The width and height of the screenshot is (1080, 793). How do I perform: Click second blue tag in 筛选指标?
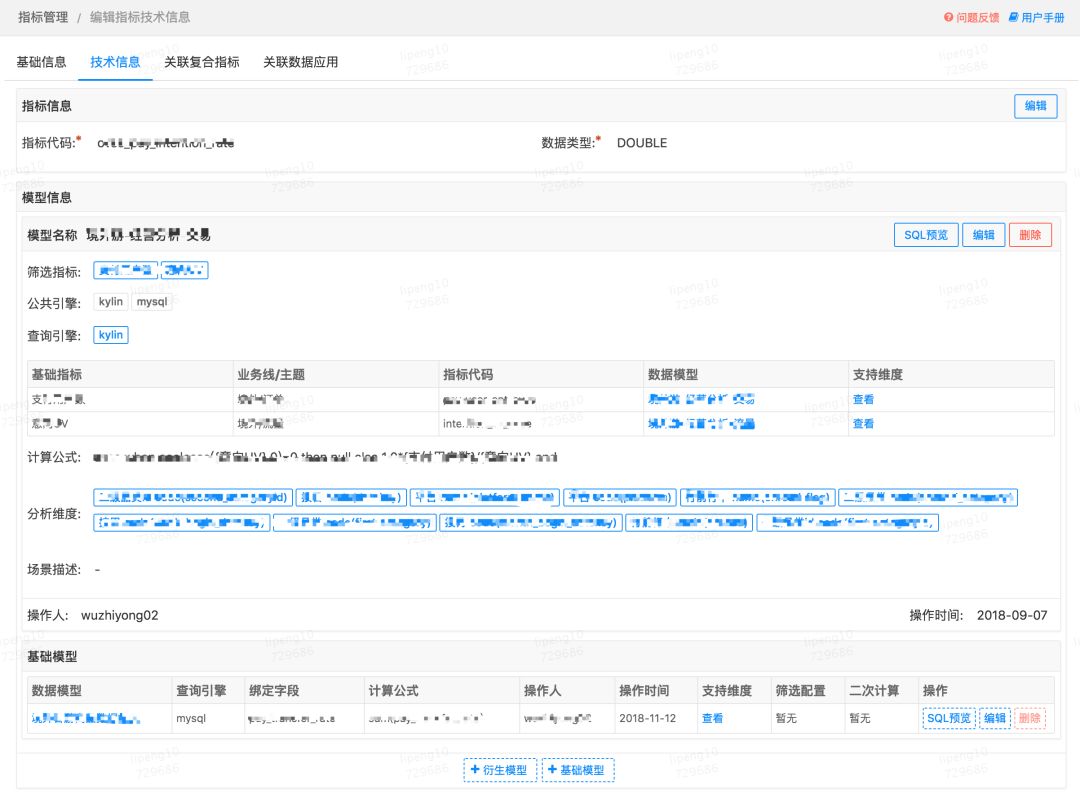(x=185, y=270)
